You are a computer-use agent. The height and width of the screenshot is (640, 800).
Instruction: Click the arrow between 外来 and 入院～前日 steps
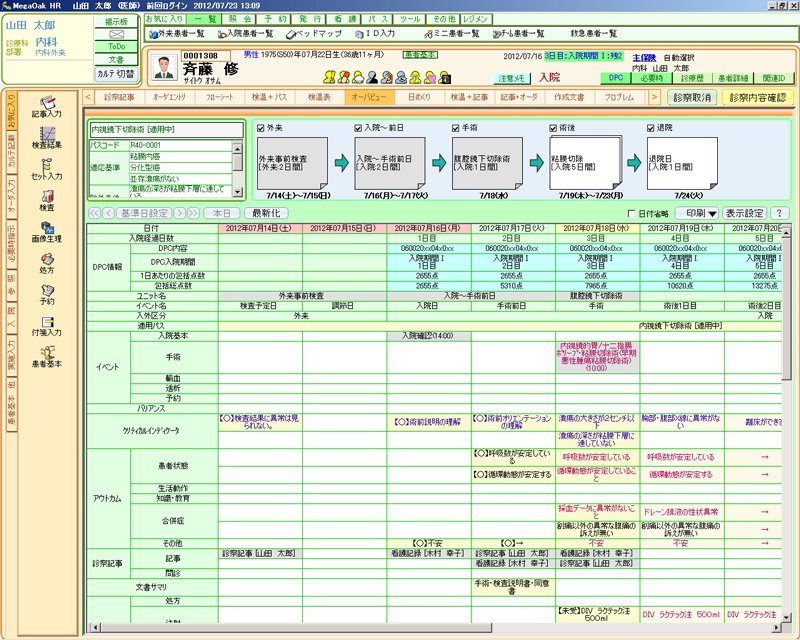341,163
